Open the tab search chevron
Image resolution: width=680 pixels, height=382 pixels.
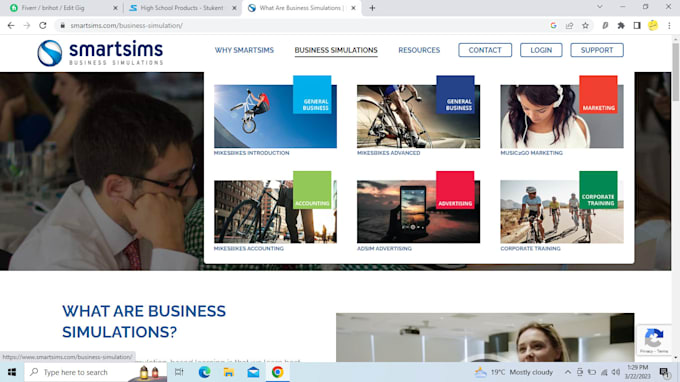(599, 7)
